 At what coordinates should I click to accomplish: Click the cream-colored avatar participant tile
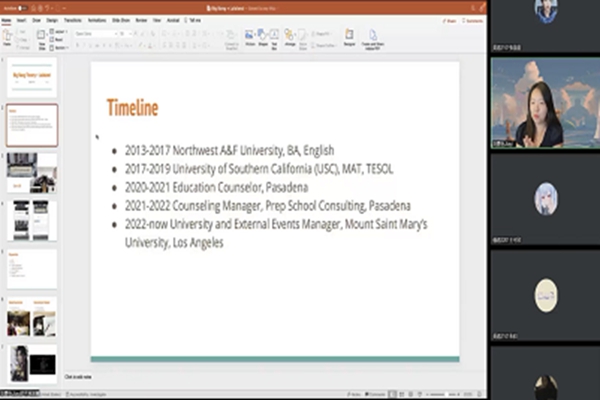[546, 295]
